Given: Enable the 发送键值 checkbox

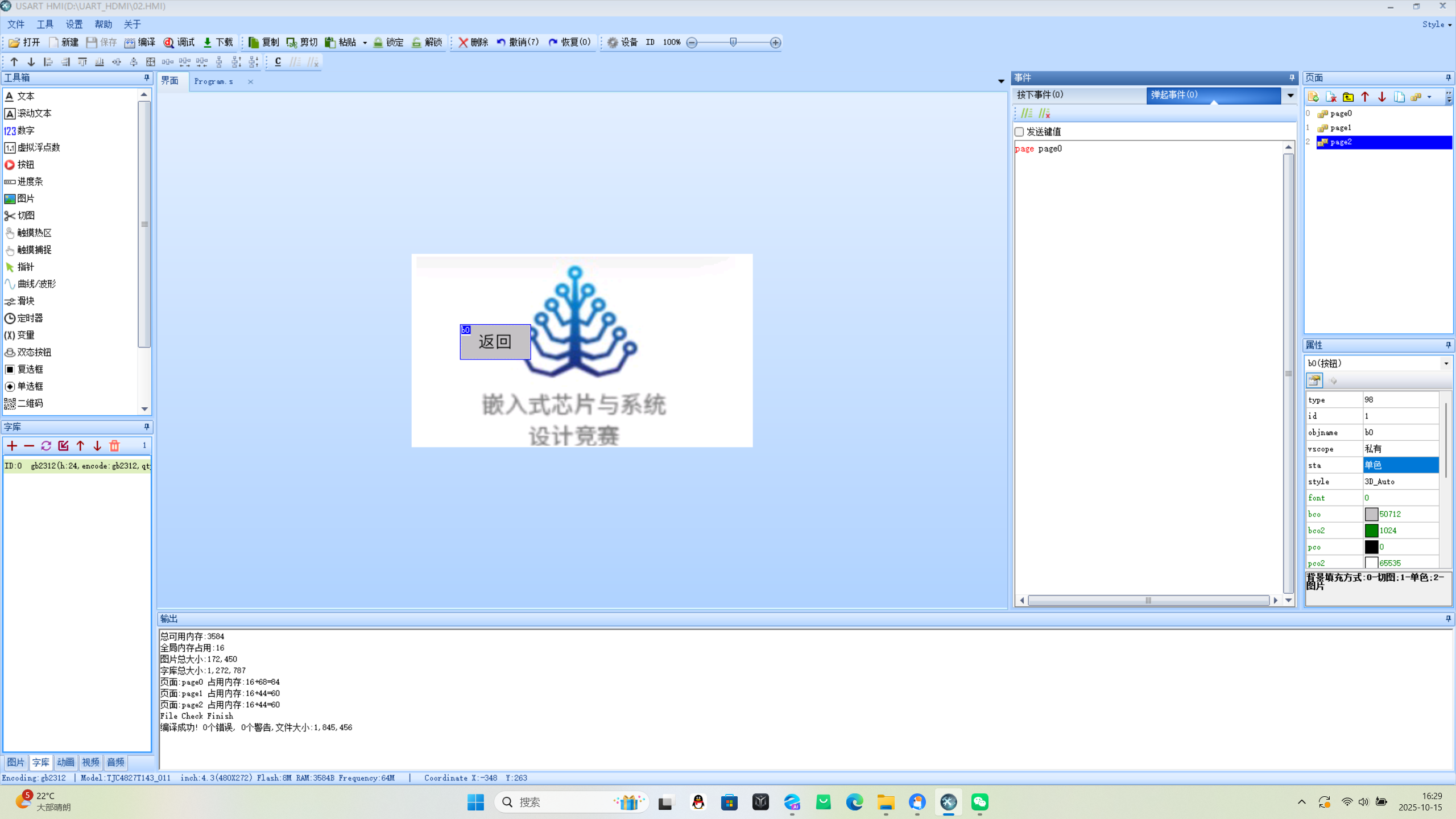Looking at the screenshot, I should 1019,132.
